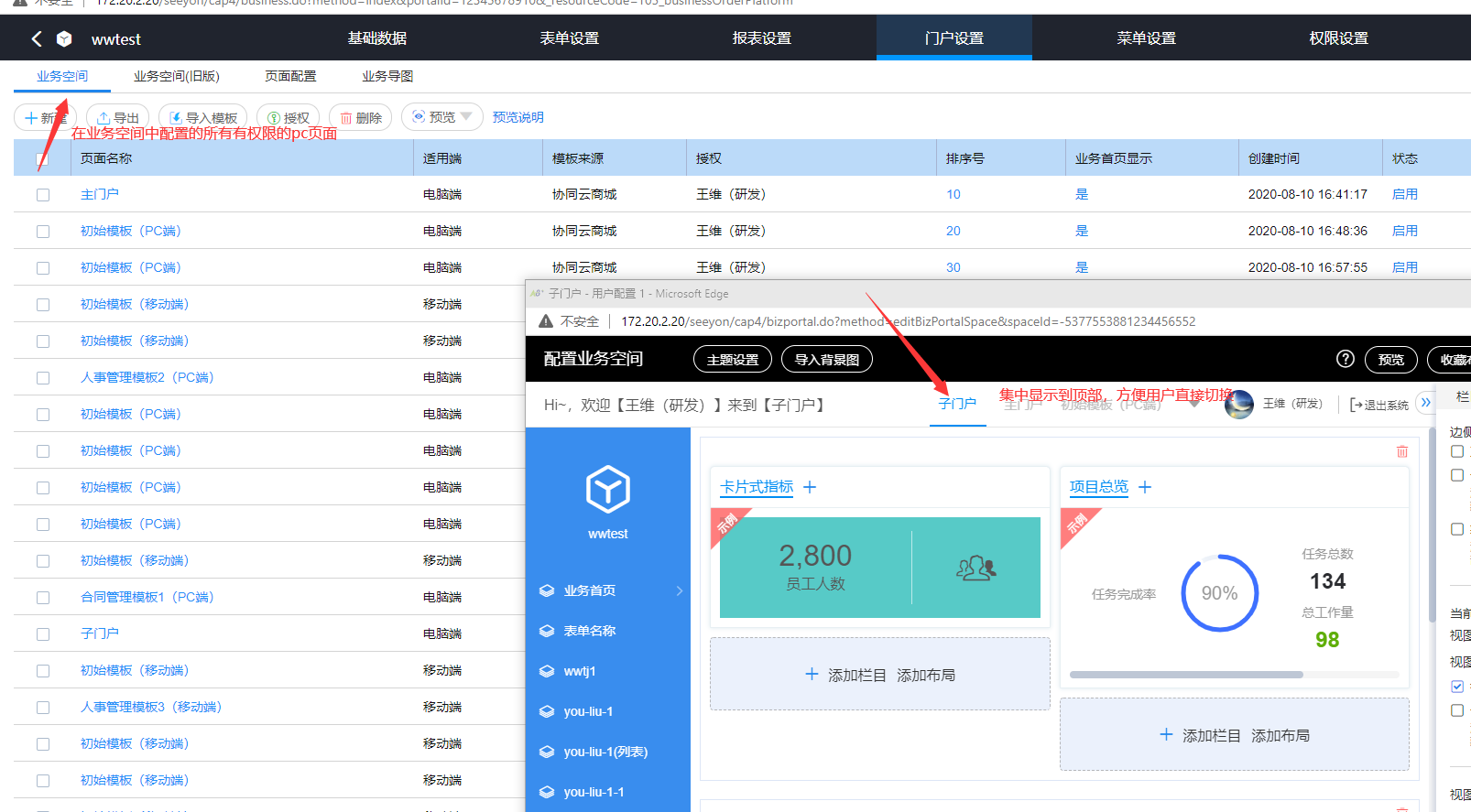Select checkbox of row with sort number 20
This screenshot has width=1471, height=812.
pyautogui.click(x=43, y=232)
